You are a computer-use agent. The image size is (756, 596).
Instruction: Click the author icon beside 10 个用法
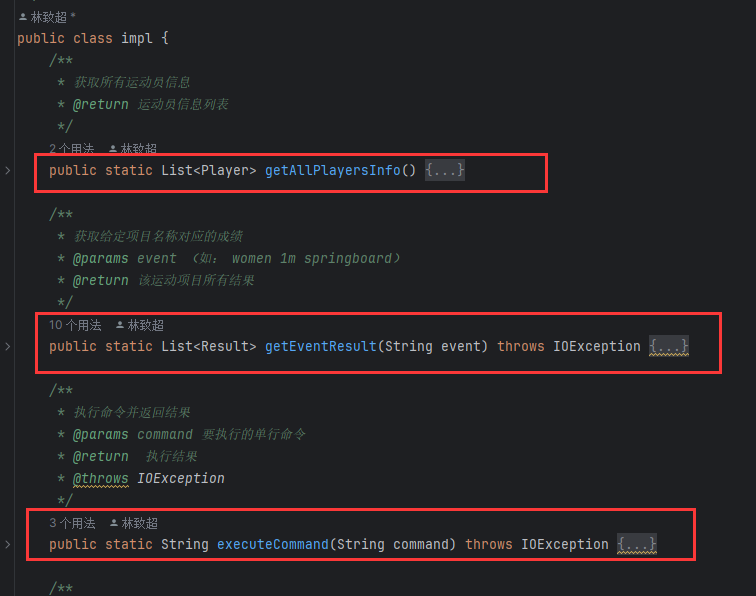pyautogui.click(x=120, y=325)
